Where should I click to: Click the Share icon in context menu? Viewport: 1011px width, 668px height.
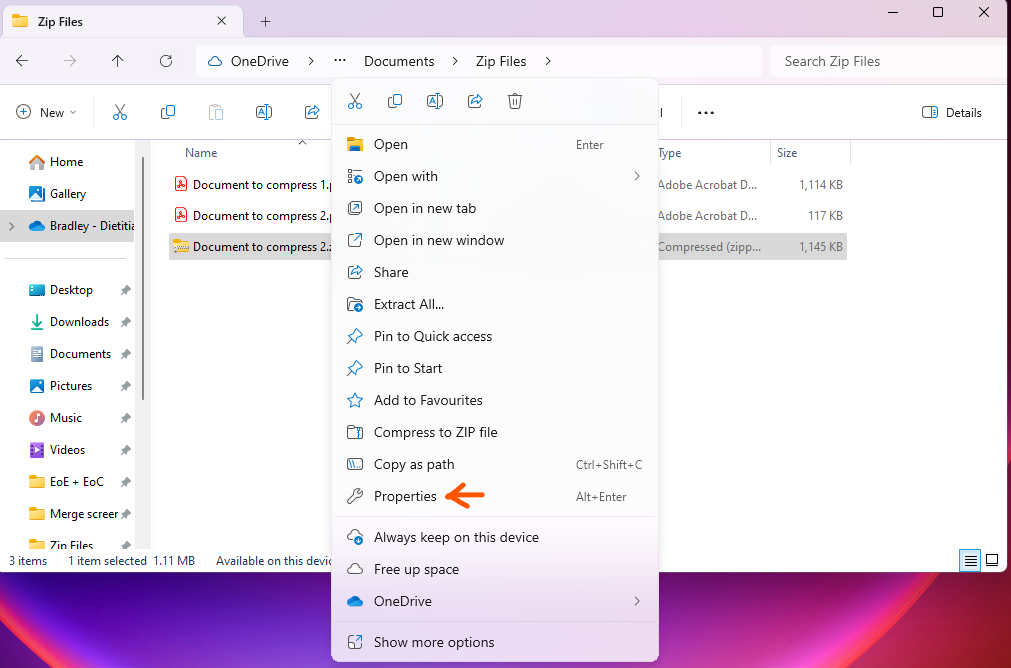pyautogui.click(x=475, y=101)
